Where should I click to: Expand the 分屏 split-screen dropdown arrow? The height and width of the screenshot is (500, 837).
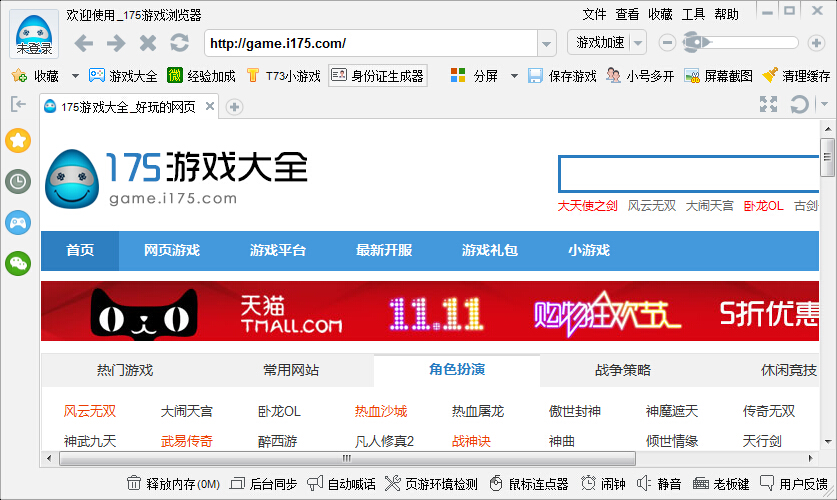point(514,76)
